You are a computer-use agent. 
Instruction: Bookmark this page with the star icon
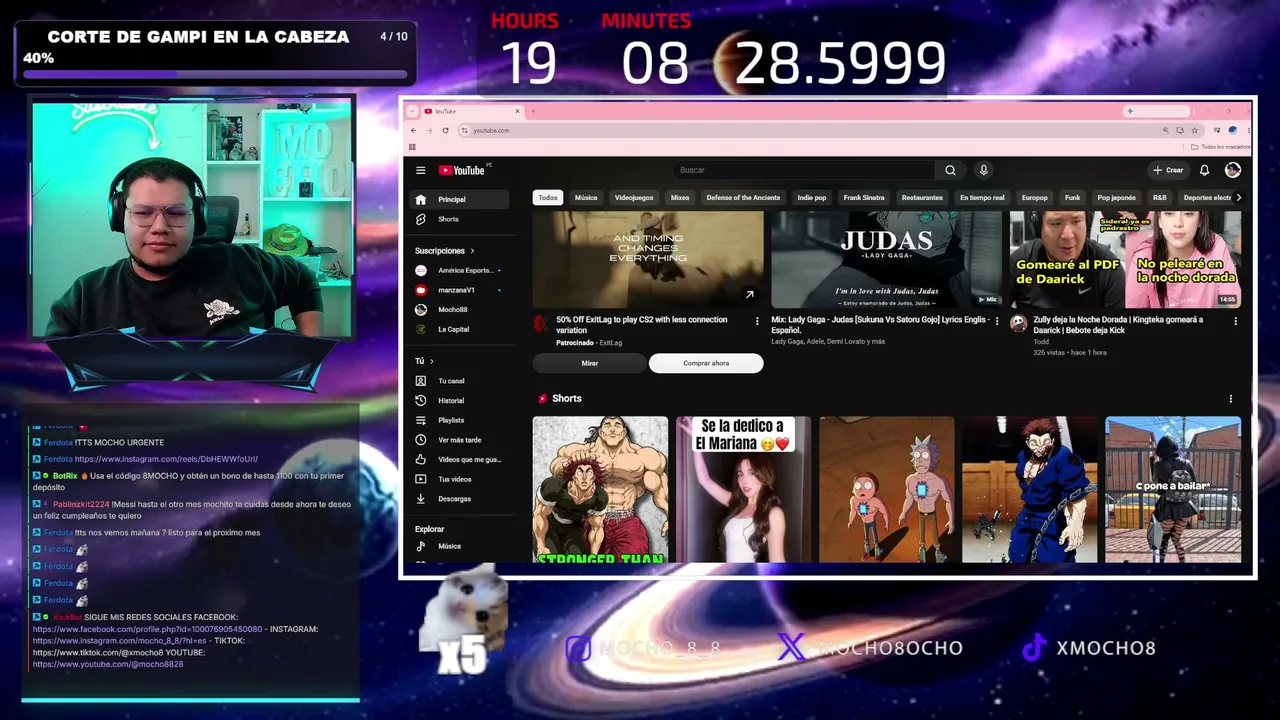[x=1194, y=130]
